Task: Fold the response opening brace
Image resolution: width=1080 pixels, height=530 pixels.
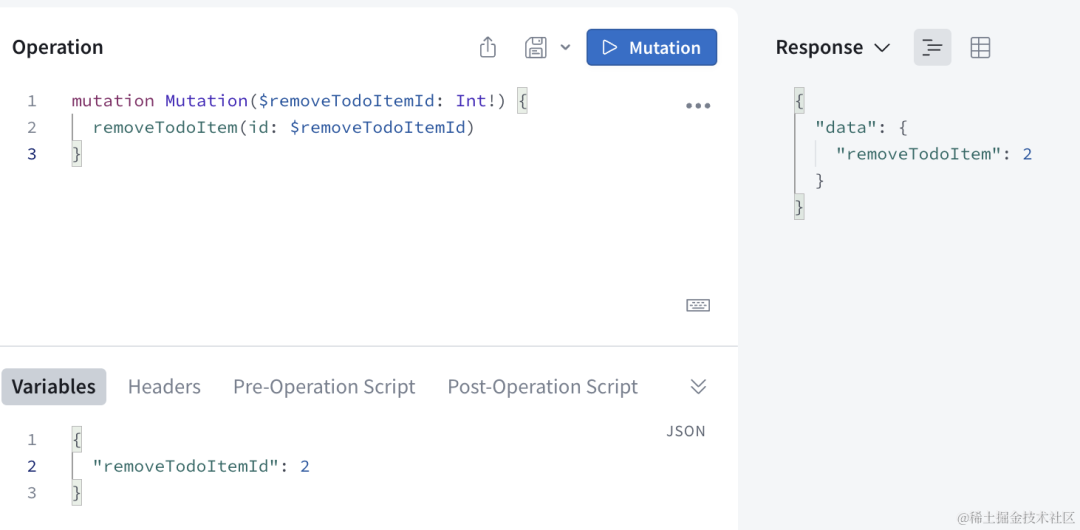Action: tap(799, 101)
